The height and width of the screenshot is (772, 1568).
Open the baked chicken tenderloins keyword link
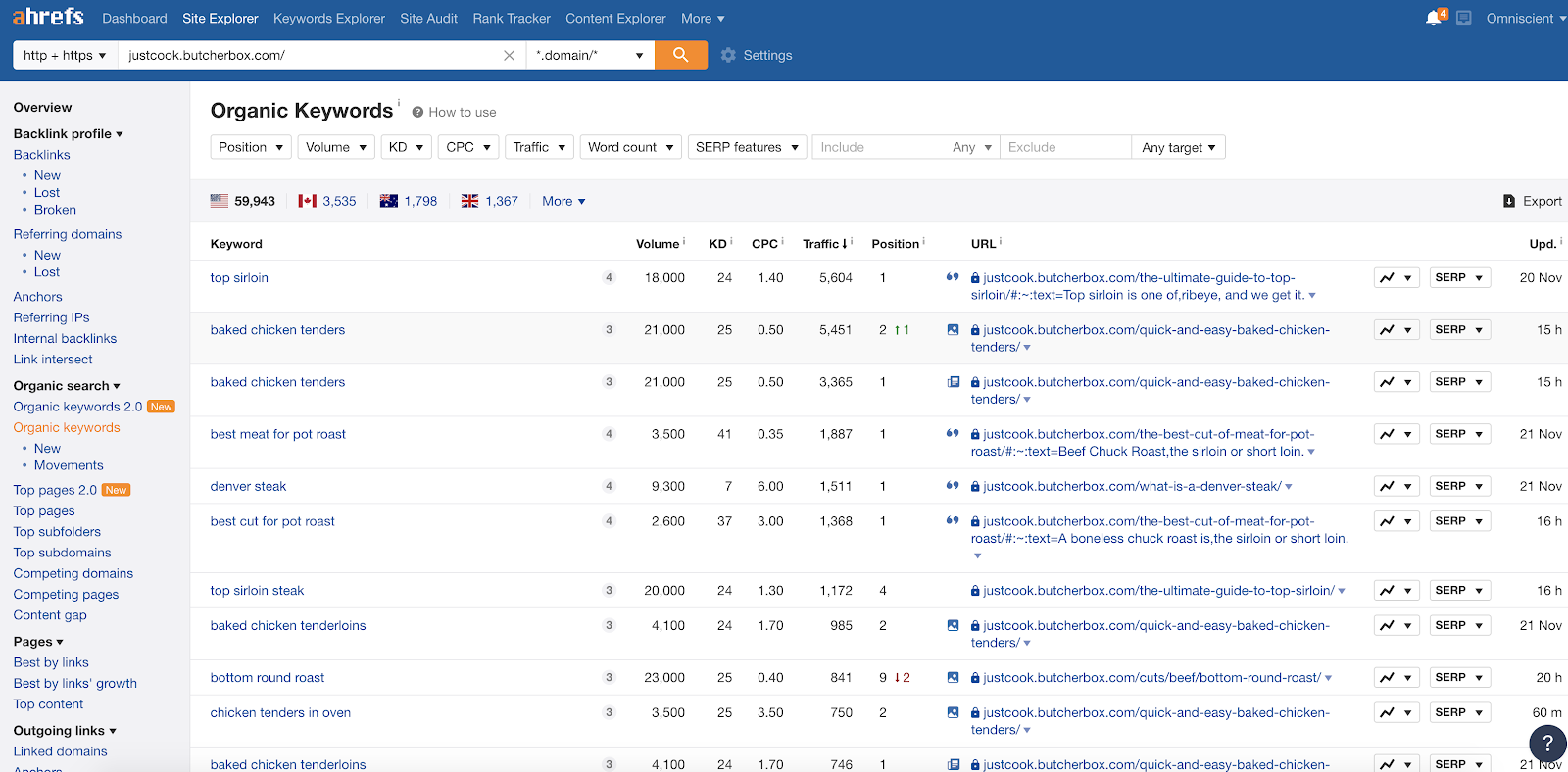click(288, 626)
